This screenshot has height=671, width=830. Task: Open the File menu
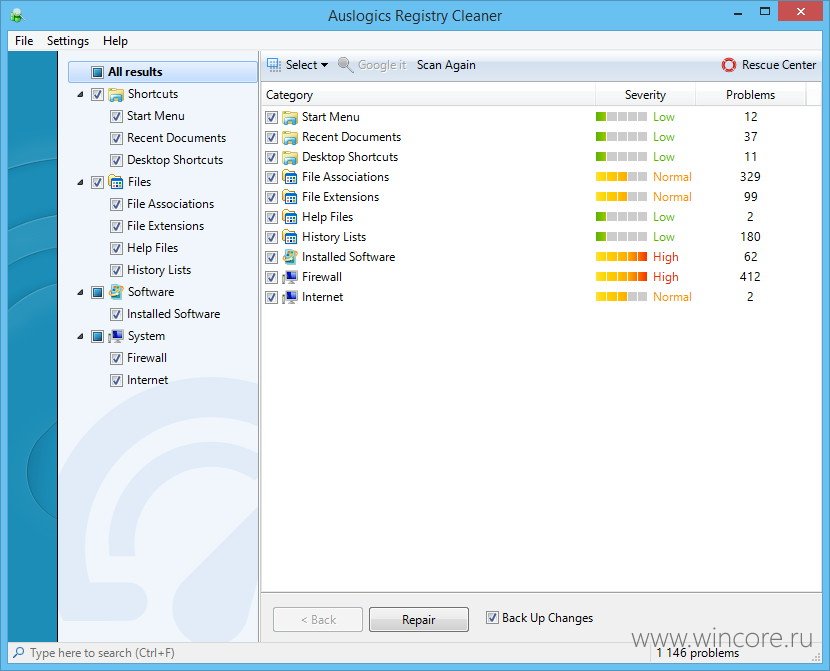24,41
